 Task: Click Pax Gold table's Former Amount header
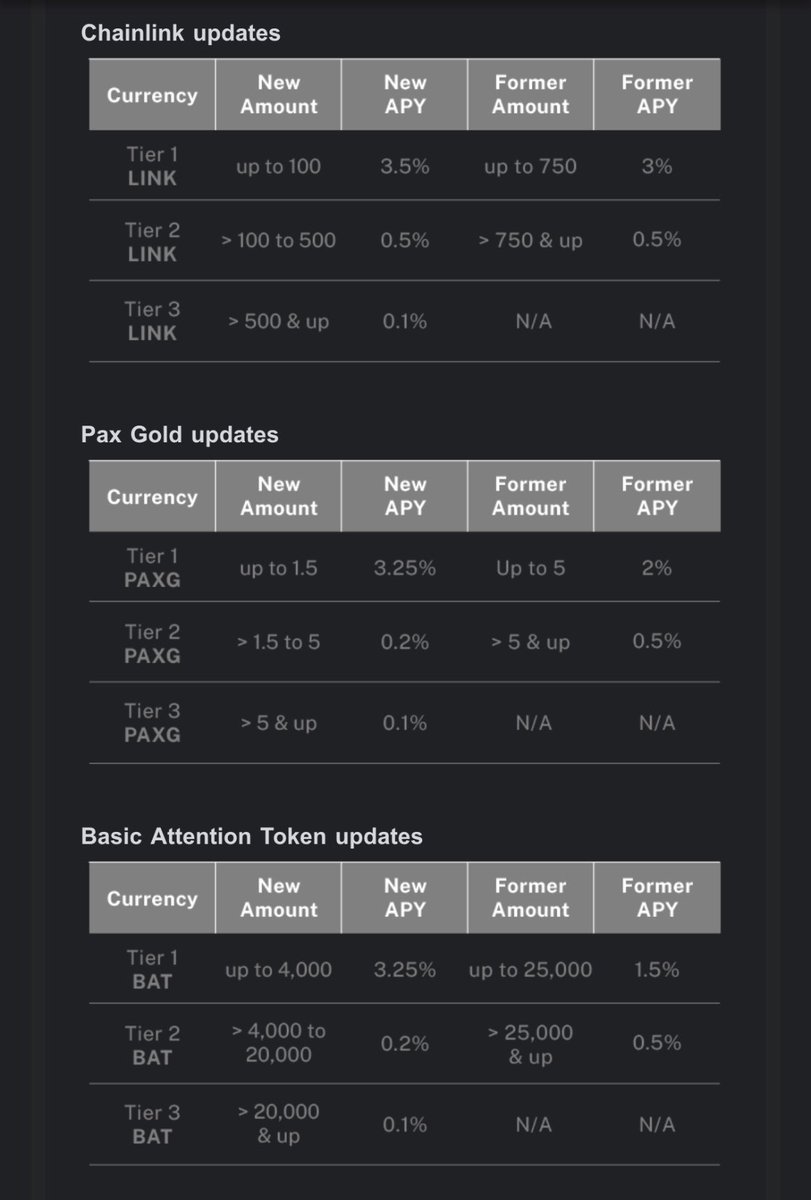pos(530,496)
